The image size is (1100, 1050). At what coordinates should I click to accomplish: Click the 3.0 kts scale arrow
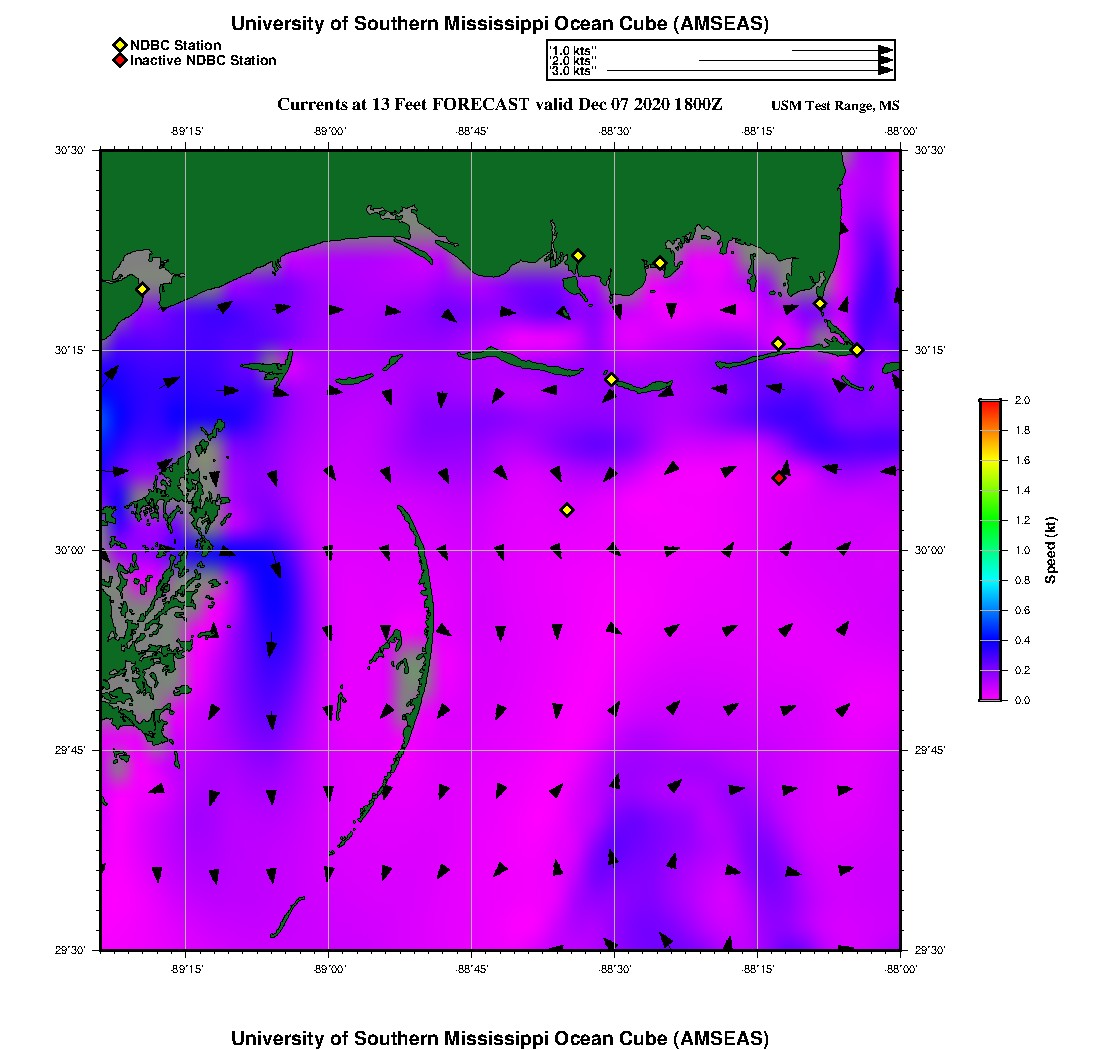coord(749,71)
